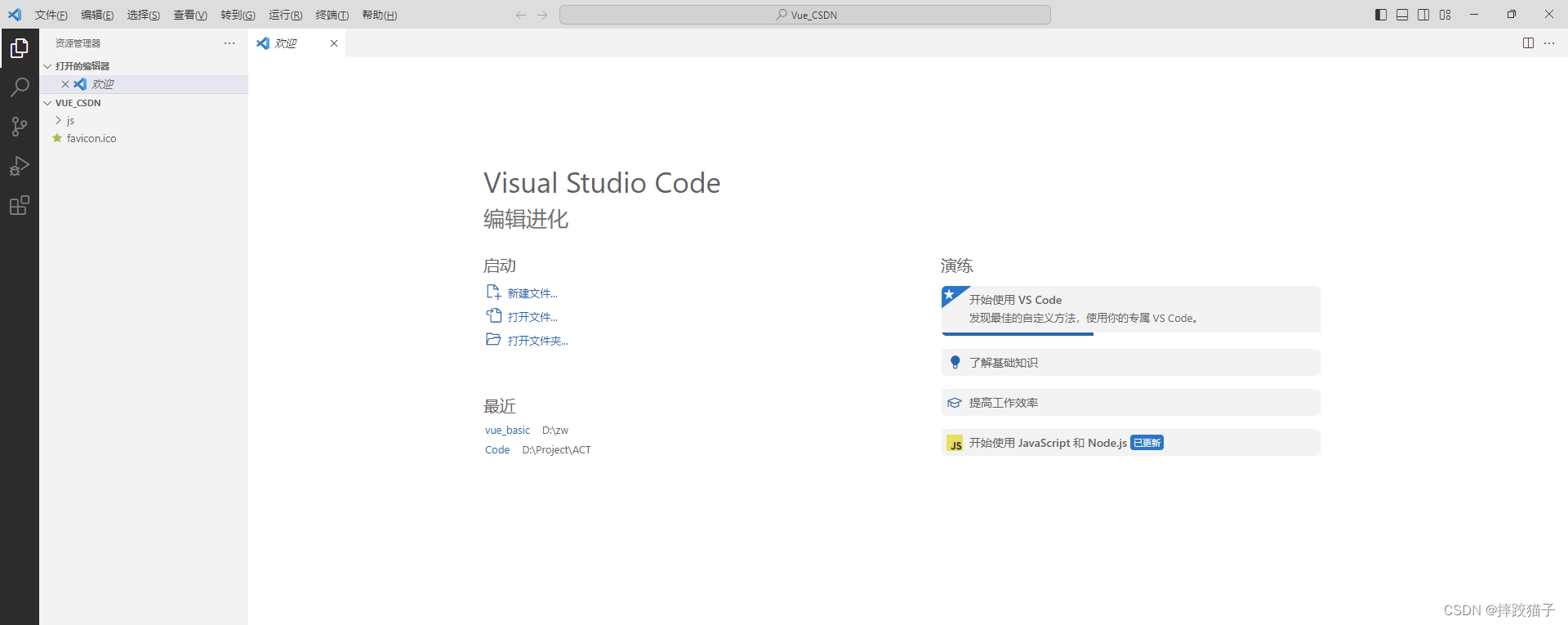The height and width of the screenshot is (625, 1568).
Task: Click the favicon.ico star icon
Action: click(x=57, y=138)
